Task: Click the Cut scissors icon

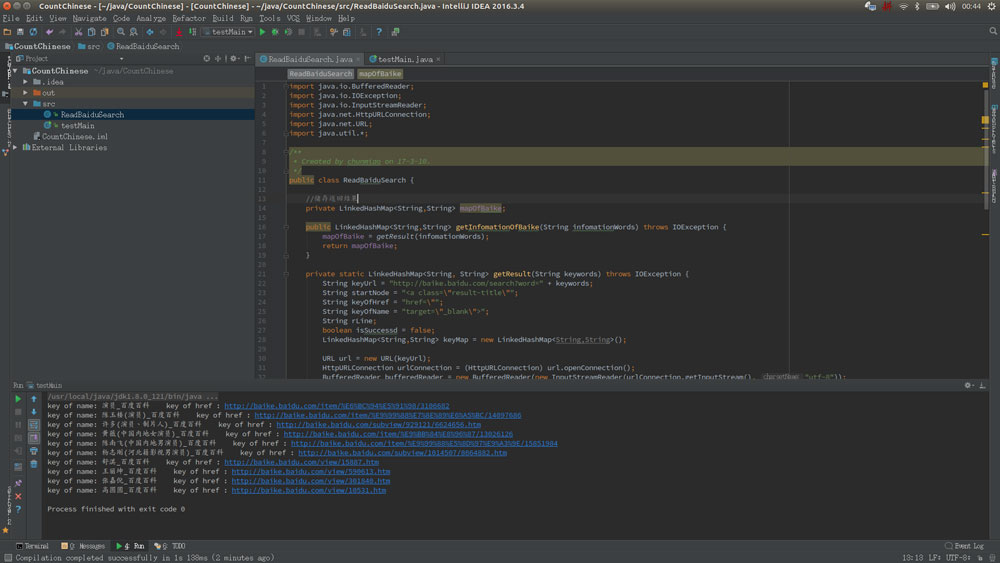Action: [x=80, y=32]
